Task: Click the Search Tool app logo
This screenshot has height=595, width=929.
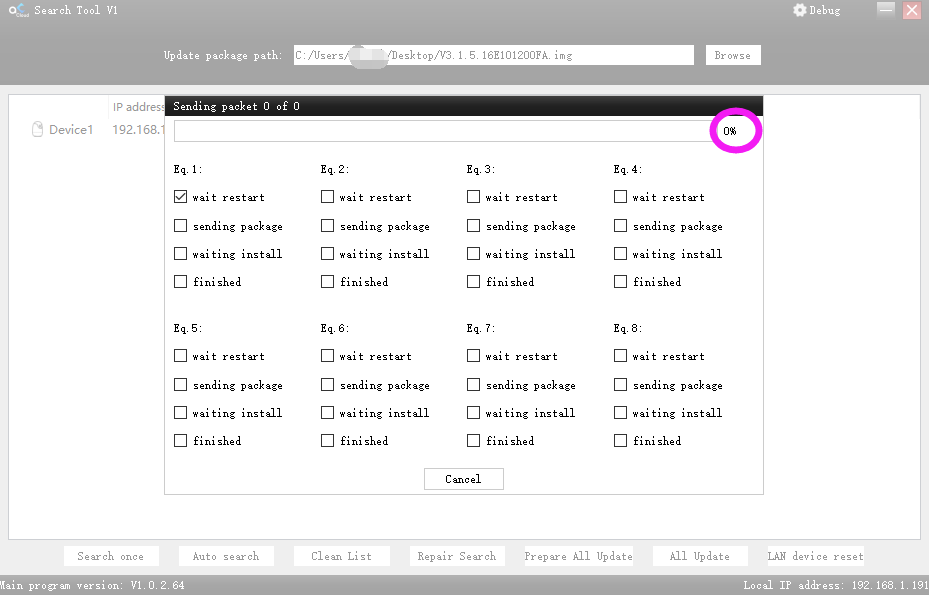Action: click(x=18, y=10)
